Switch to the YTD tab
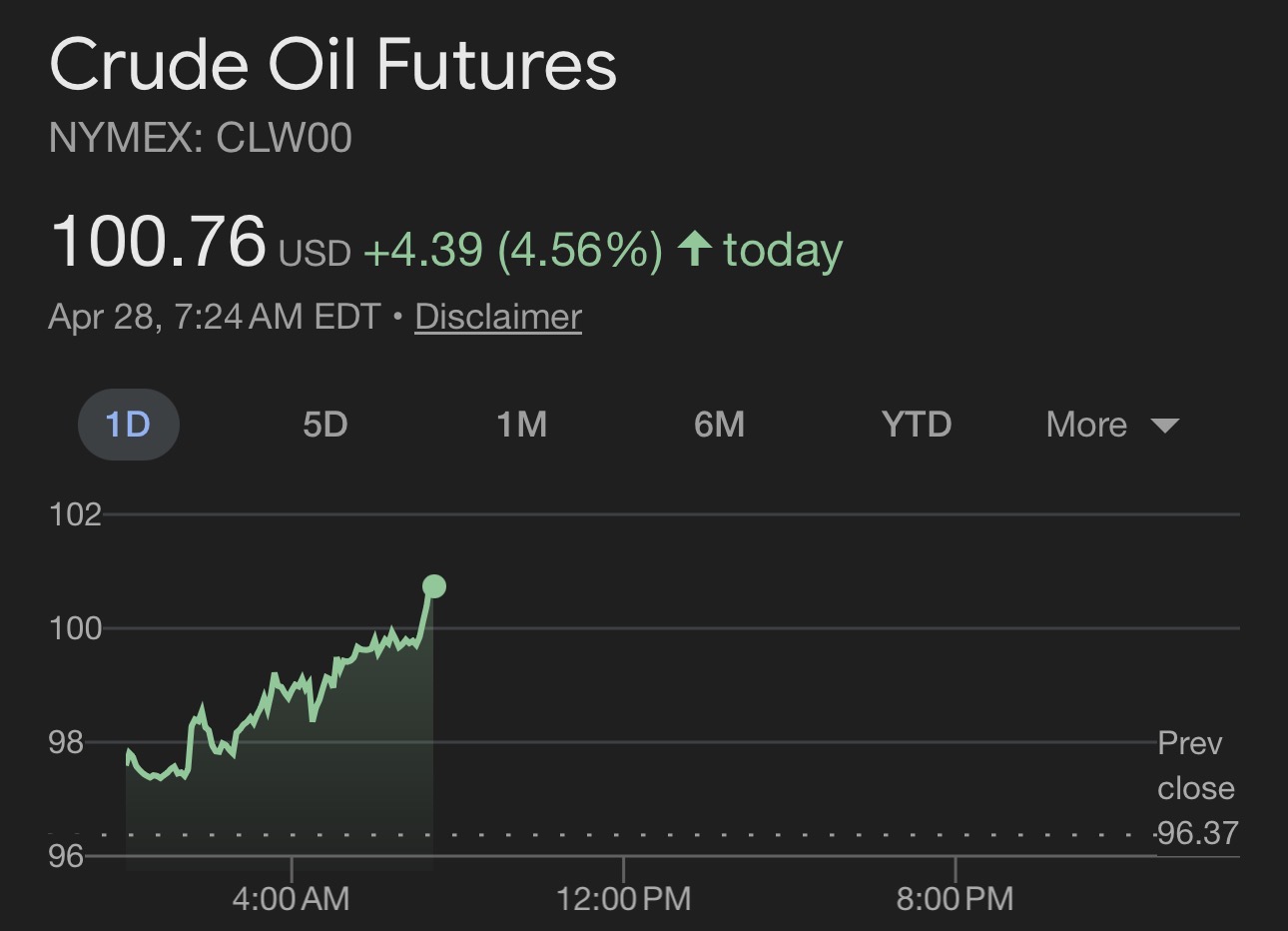 [917, 425]
